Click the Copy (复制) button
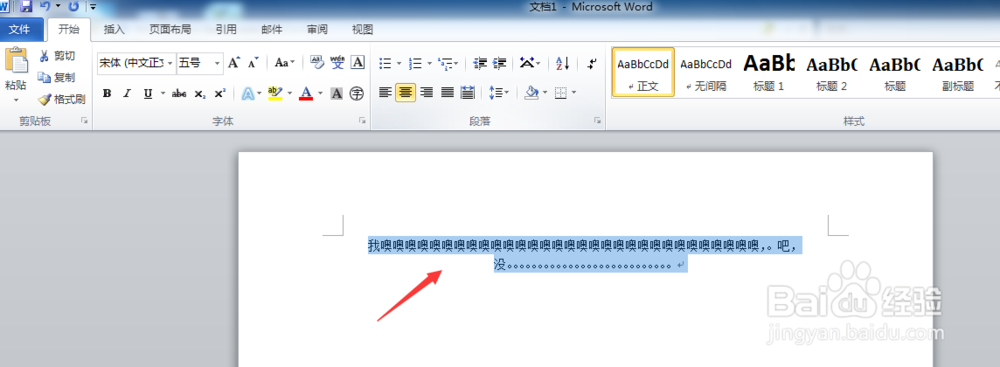Viewport: 1000px width, 367px height. point(57,77)
